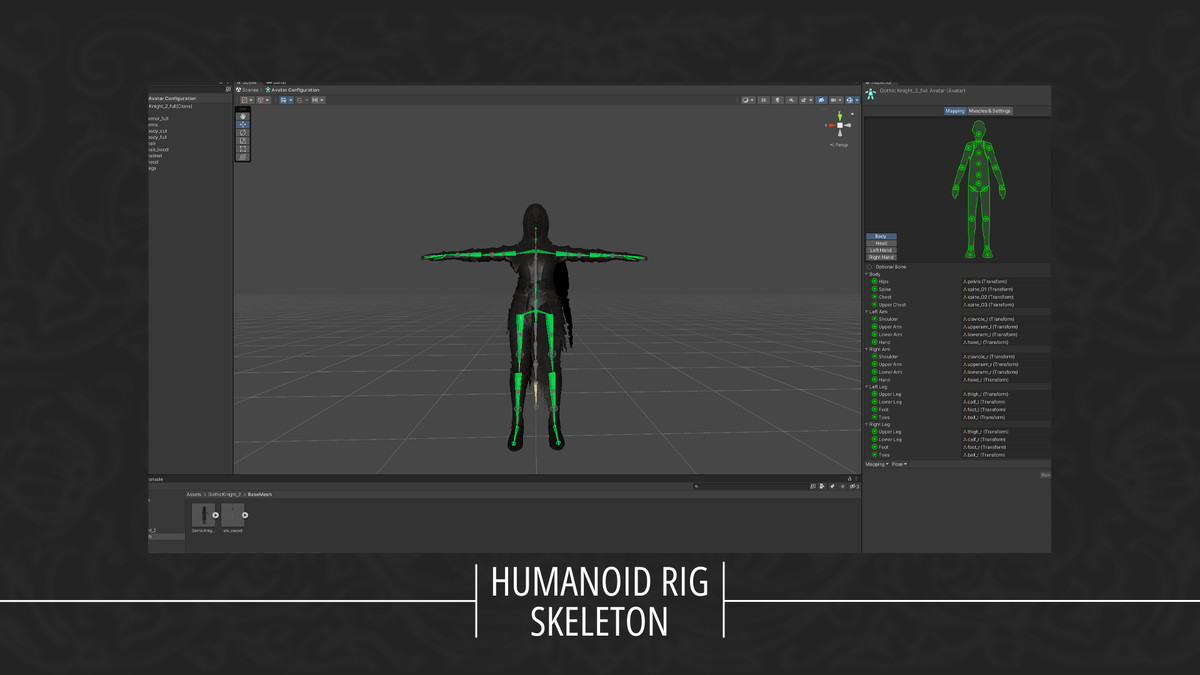This screenshot has width=1200, height=675.
Task: Click the Right Leg Foot bone indicator
Action: [x=874, y=447]
